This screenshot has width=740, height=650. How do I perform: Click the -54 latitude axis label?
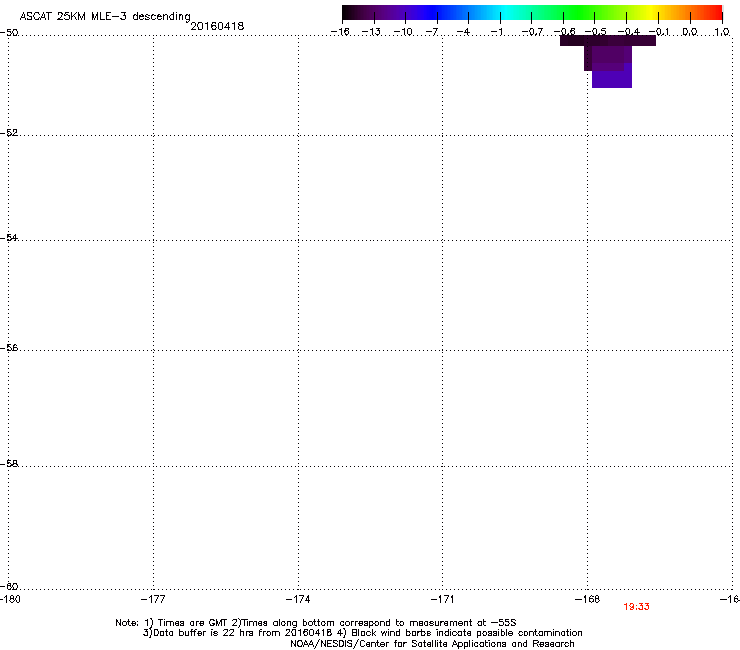(x=9, y=237)
